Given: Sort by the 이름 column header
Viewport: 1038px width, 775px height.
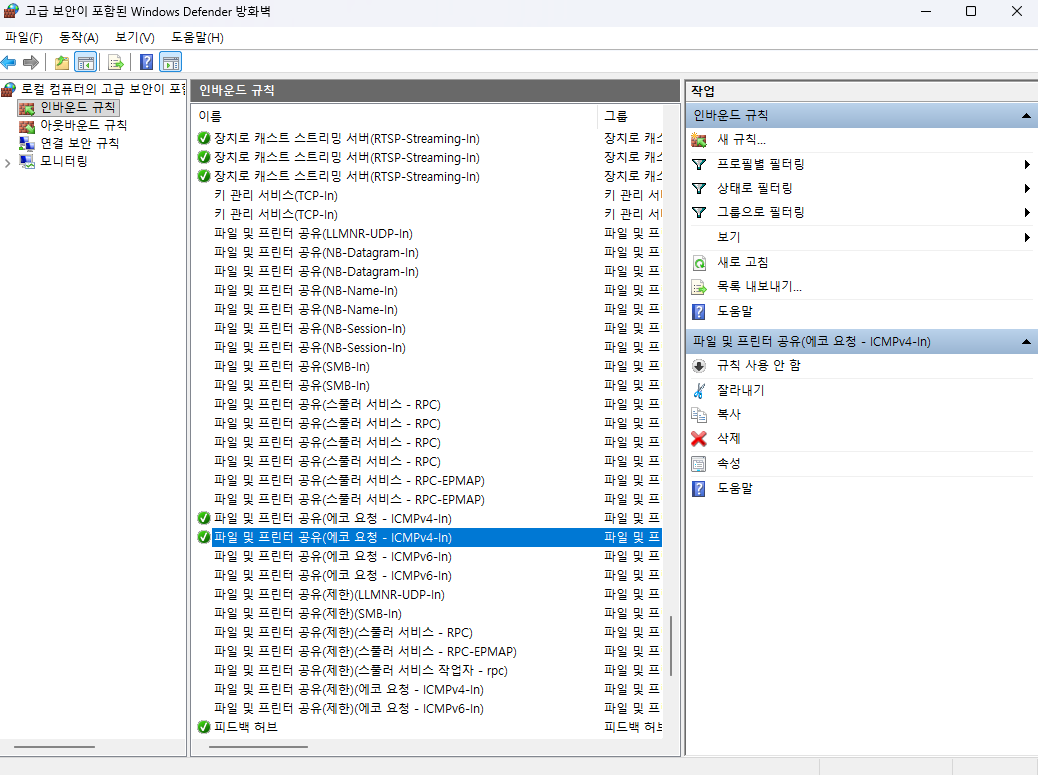Looking at the screenshot, I should click(397, 116).
